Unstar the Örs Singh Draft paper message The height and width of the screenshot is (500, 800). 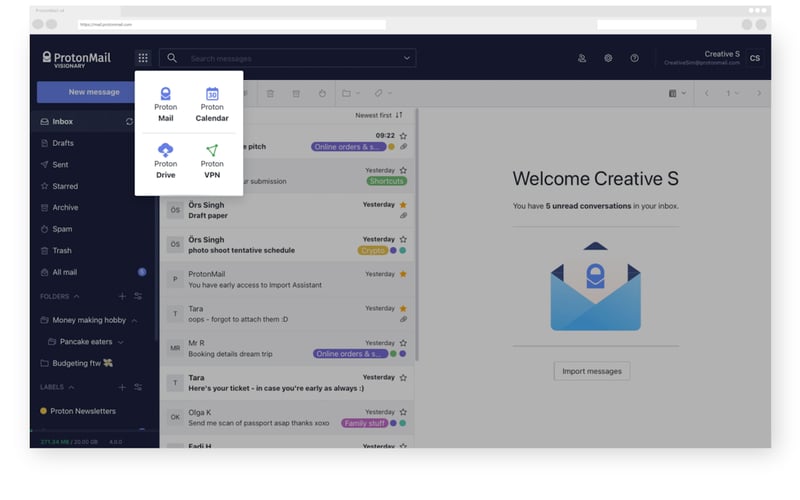pyautogui.click(x=403, y=205)
